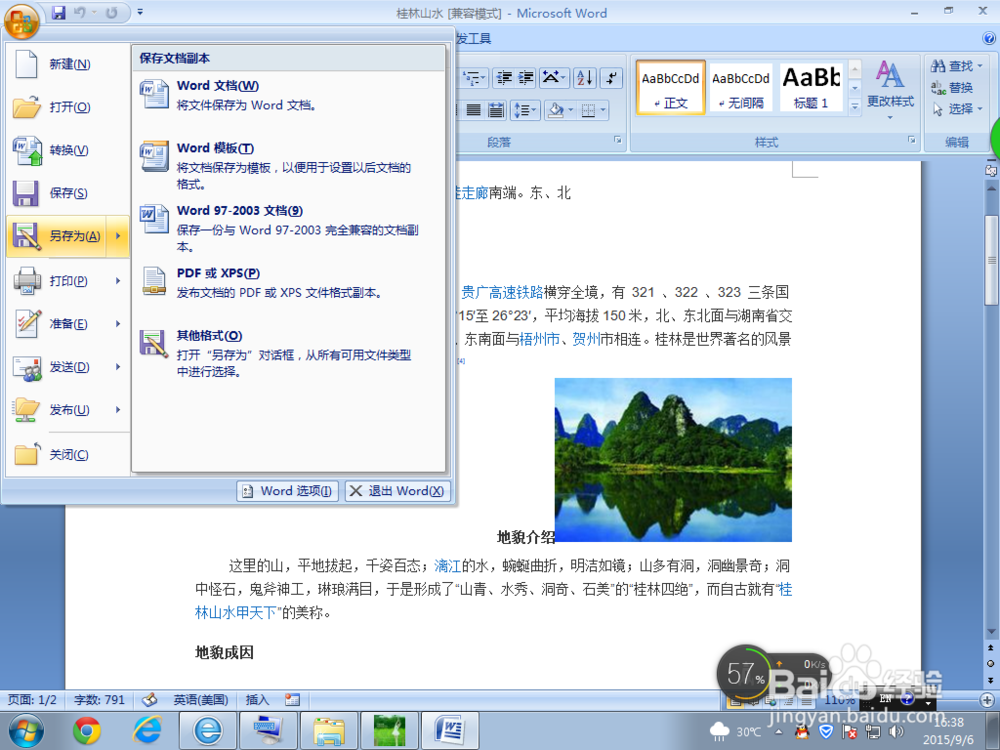Open the Word 选项 dialog
The width and height of the screenshot is (1000, 750).
pyautogui.click(x=287, y=491)
